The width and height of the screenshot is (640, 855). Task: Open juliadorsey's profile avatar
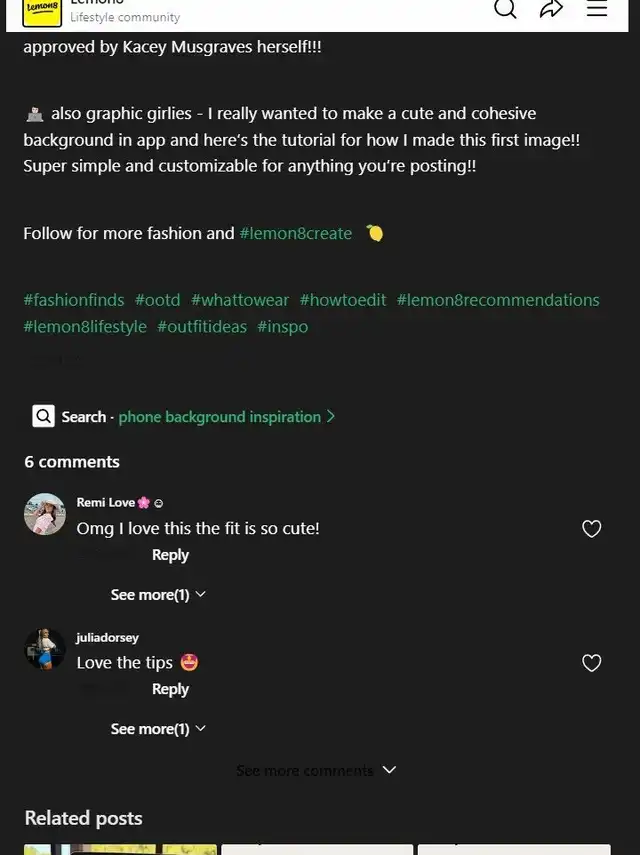(x=45, y=649)
